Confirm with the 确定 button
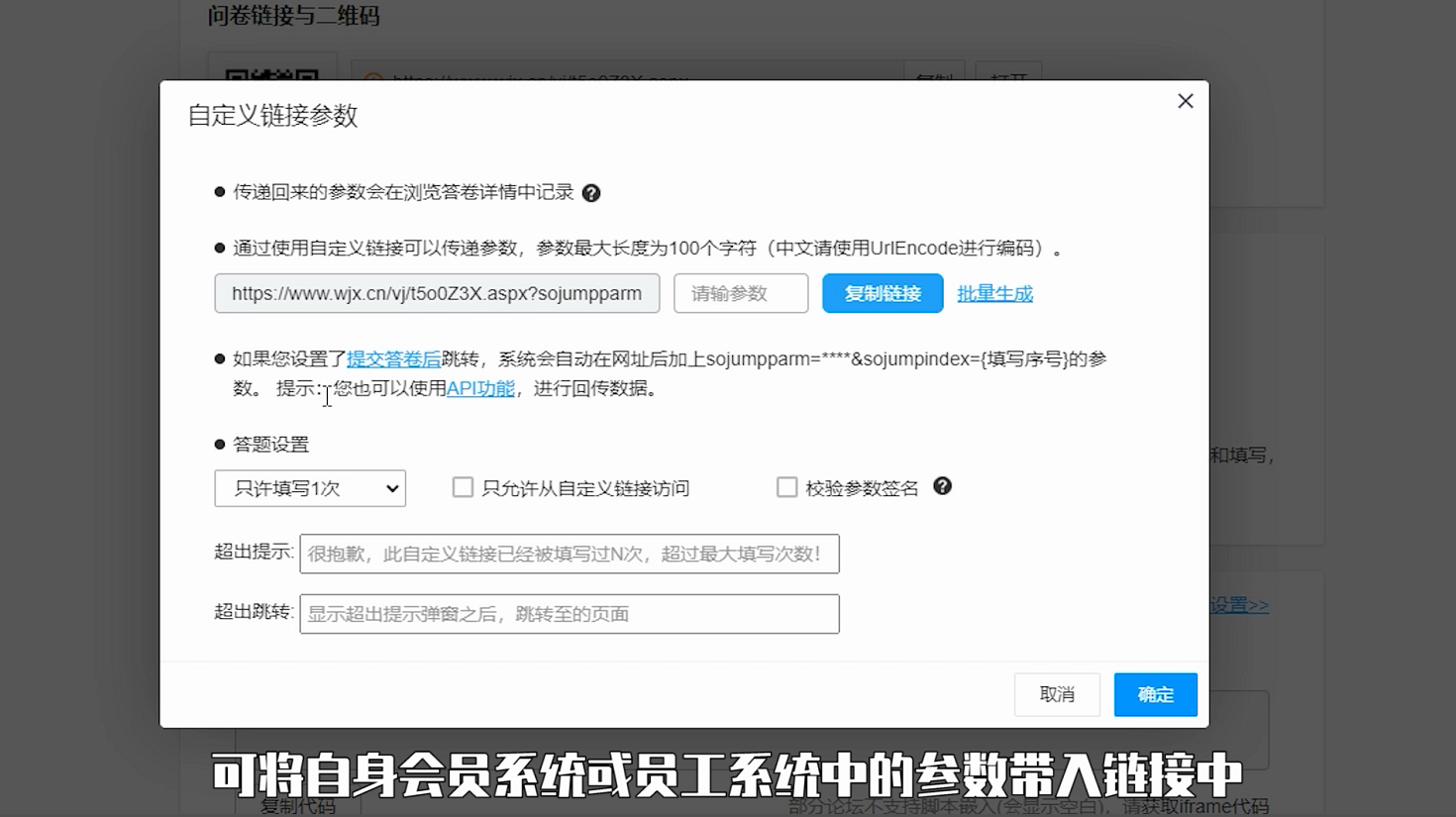Image resolution: width=1456 pixels, height=817 pixels. [x=1155, y=694]
